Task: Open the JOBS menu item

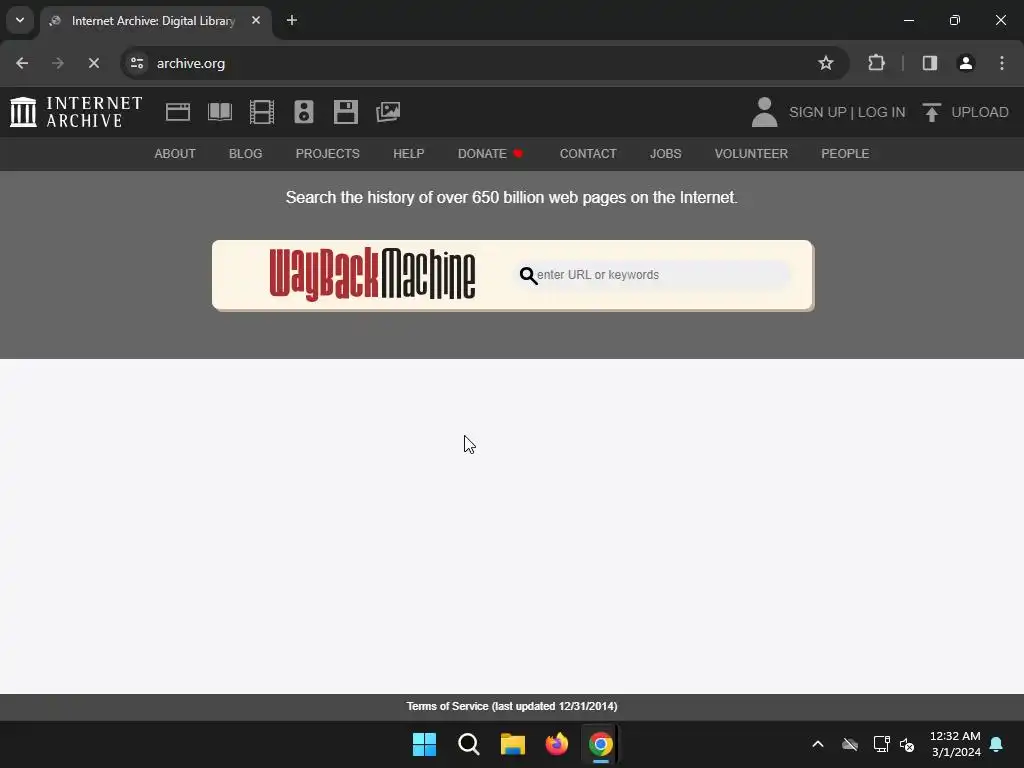Action: (x=665, y=154)
